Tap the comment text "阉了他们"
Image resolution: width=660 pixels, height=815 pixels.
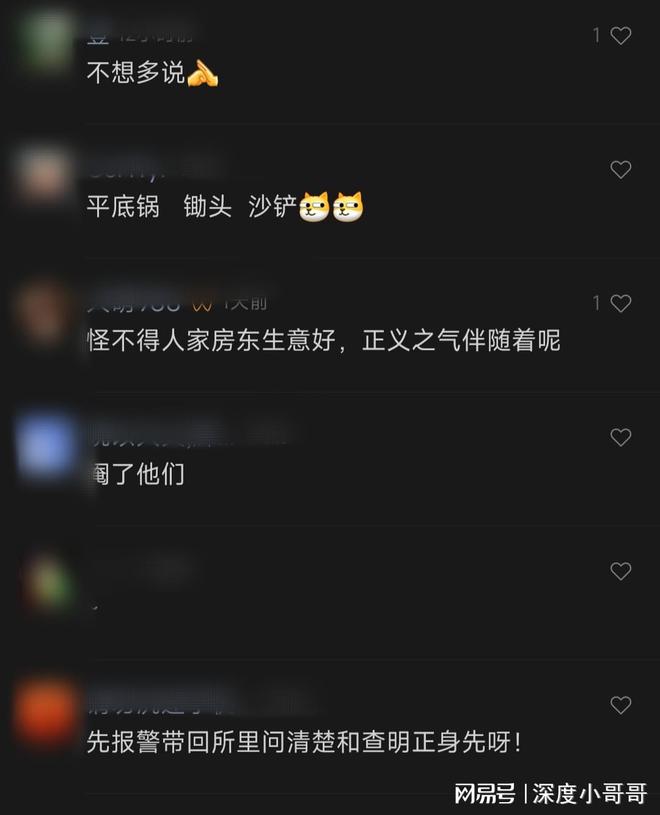(136, 475)
